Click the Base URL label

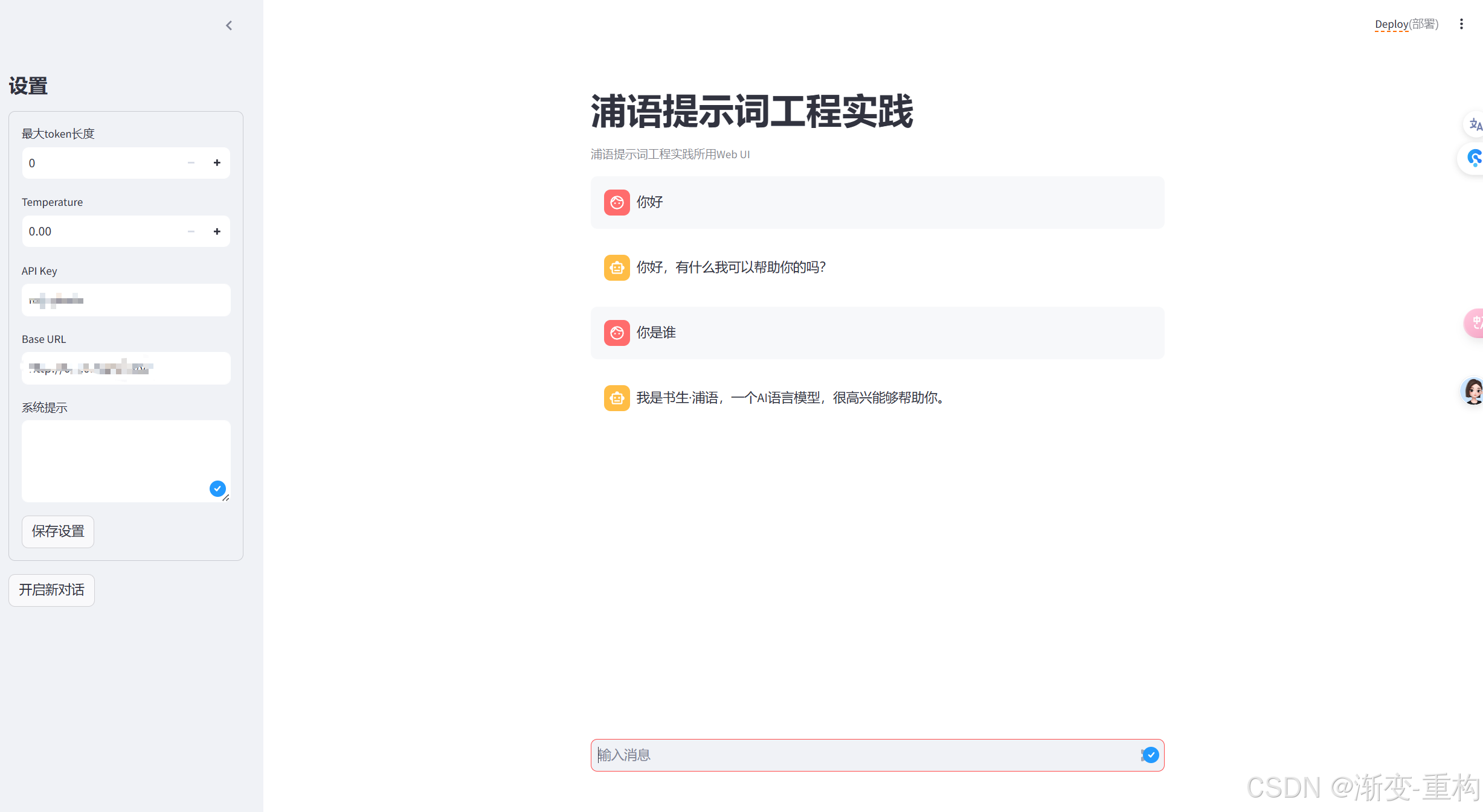click(x=44, y=339)
